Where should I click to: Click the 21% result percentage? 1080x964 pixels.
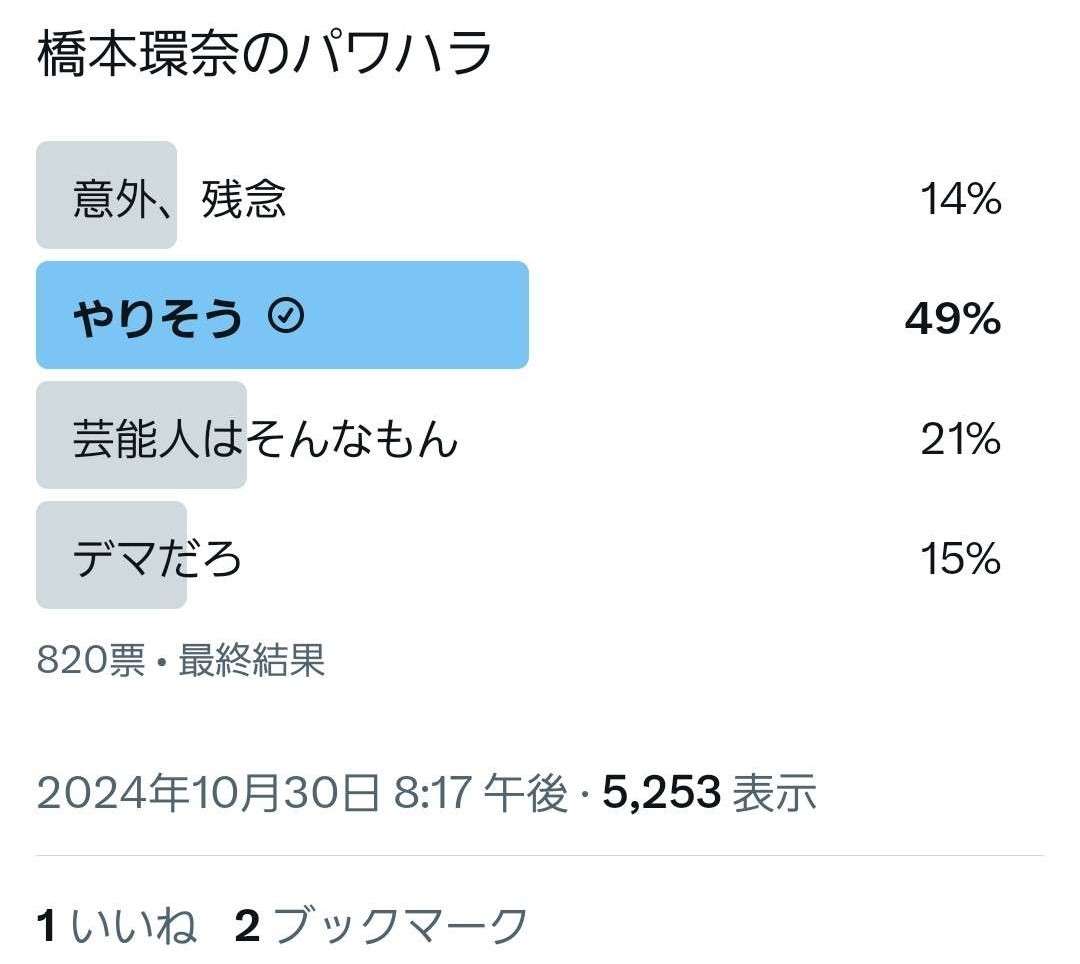pyautogui.click(x=961, y=438)
